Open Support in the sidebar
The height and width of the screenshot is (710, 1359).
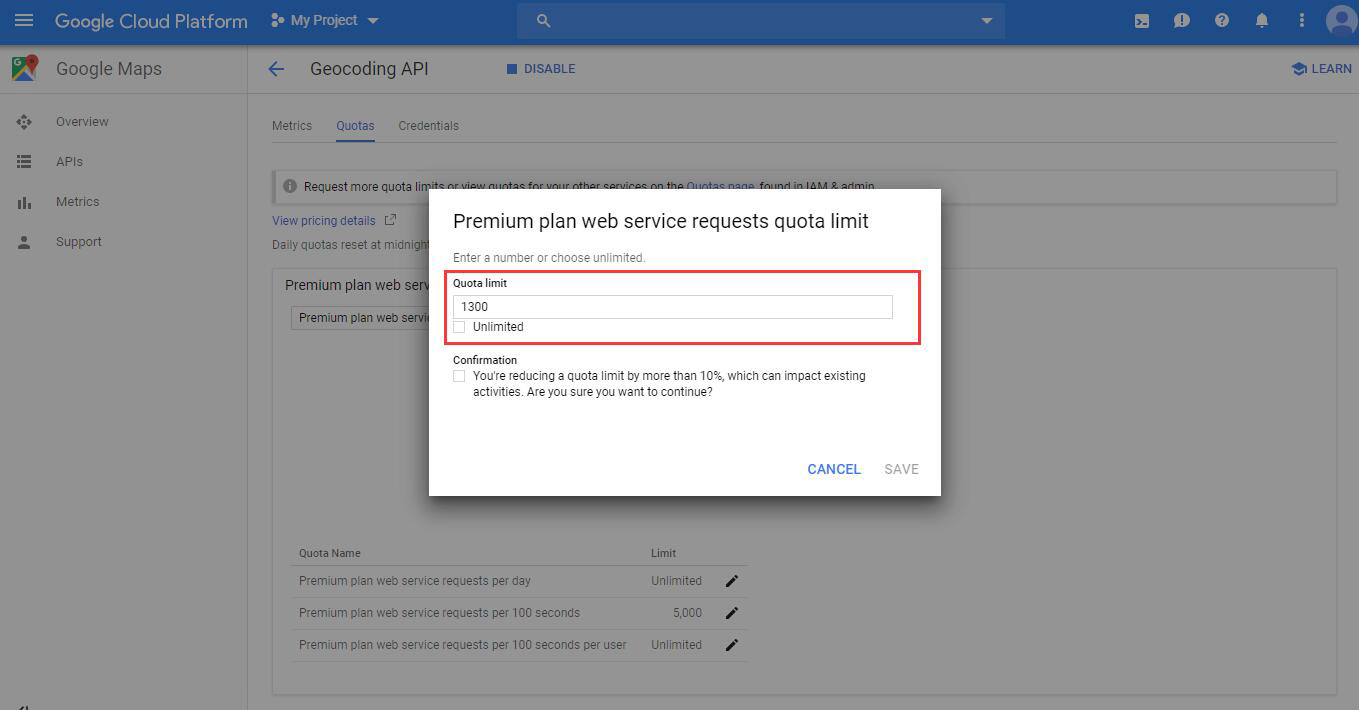[79, 242]
